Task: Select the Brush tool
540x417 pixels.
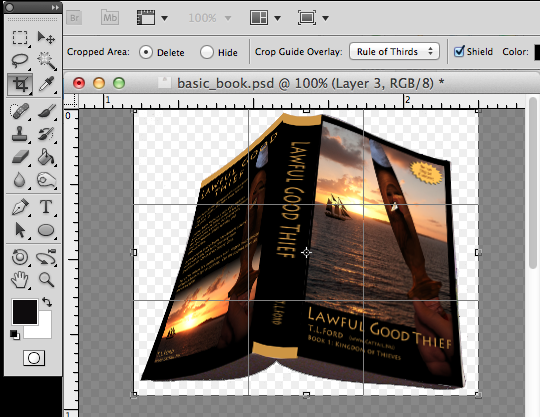Action: (x=46, y=111)
